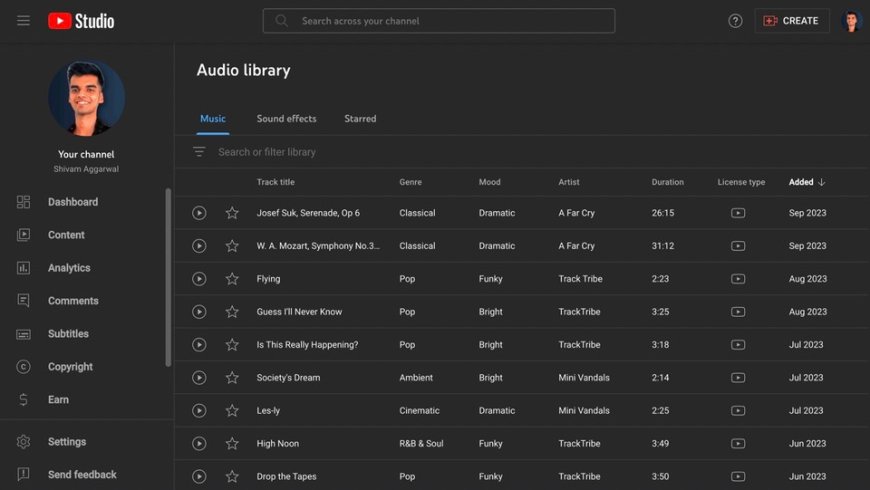The height and width of the screenshot is (490, 870).
Task: Click license icon for Society's Dream
Action: coord(738,377)
